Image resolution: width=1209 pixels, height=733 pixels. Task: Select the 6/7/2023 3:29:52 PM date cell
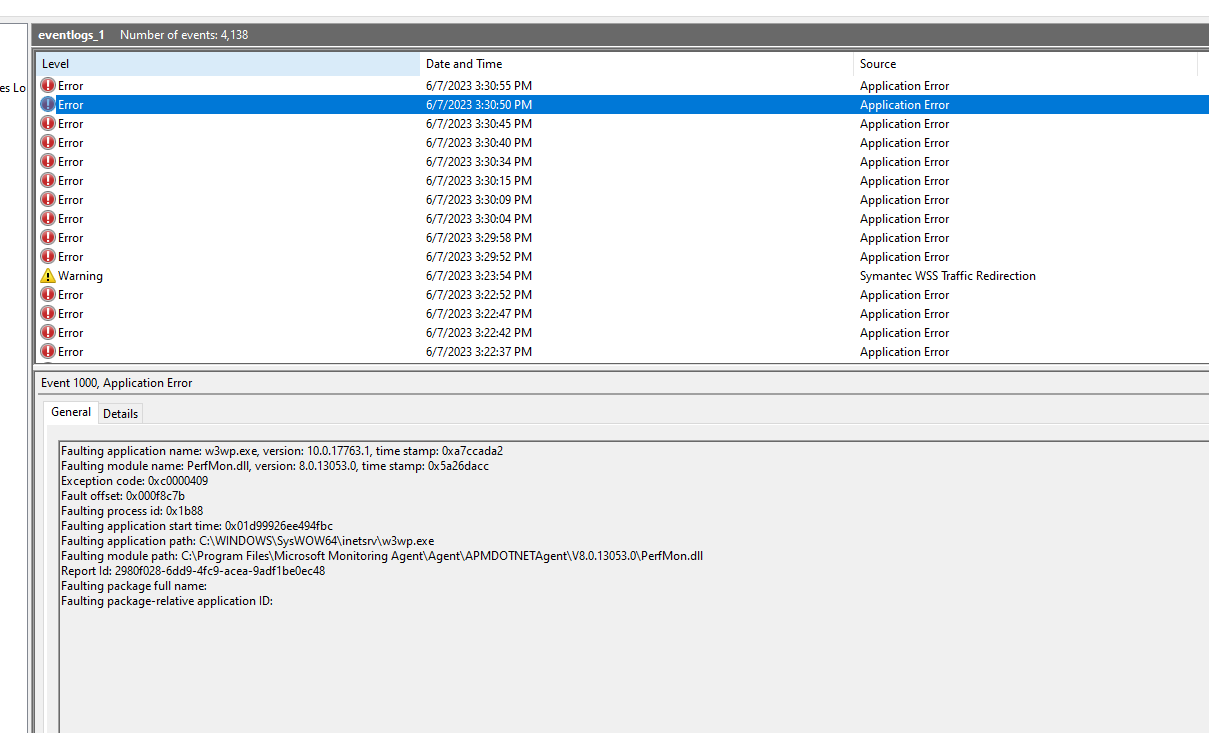pyautogui.click(x=479, y=257)
